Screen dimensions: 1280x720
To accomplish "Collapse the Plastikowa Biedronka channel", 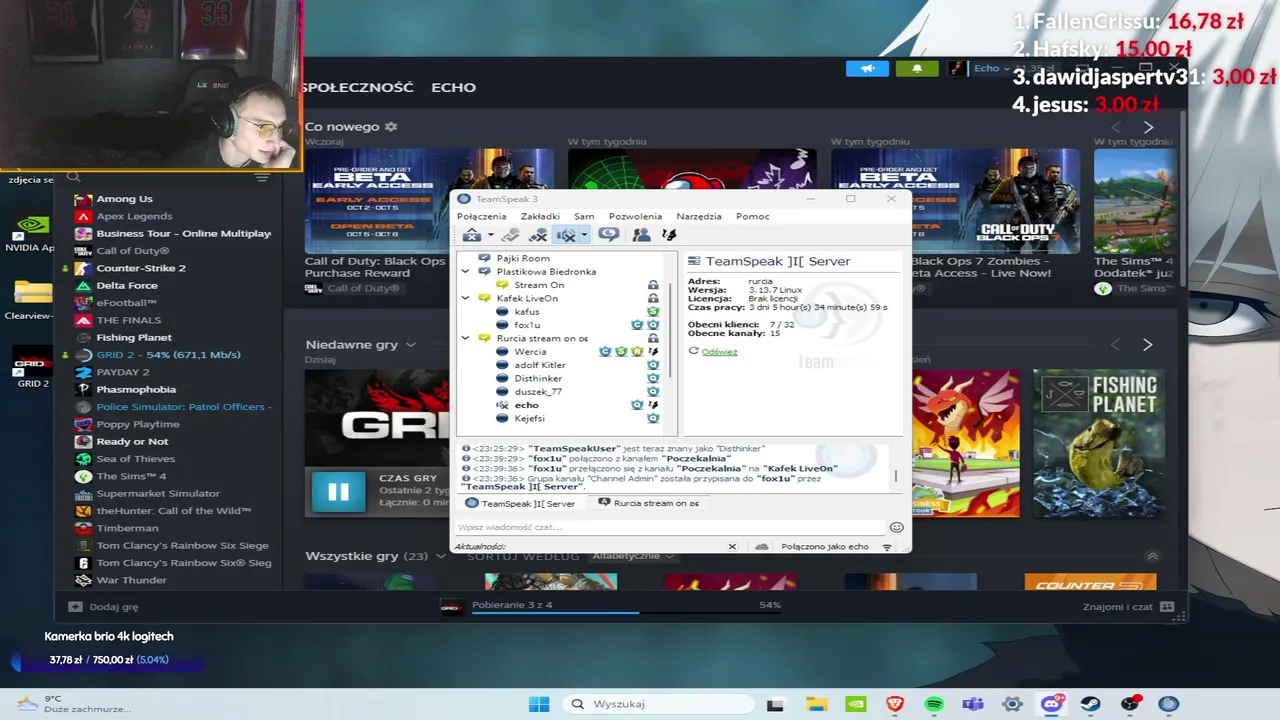I will coord(466,271).
